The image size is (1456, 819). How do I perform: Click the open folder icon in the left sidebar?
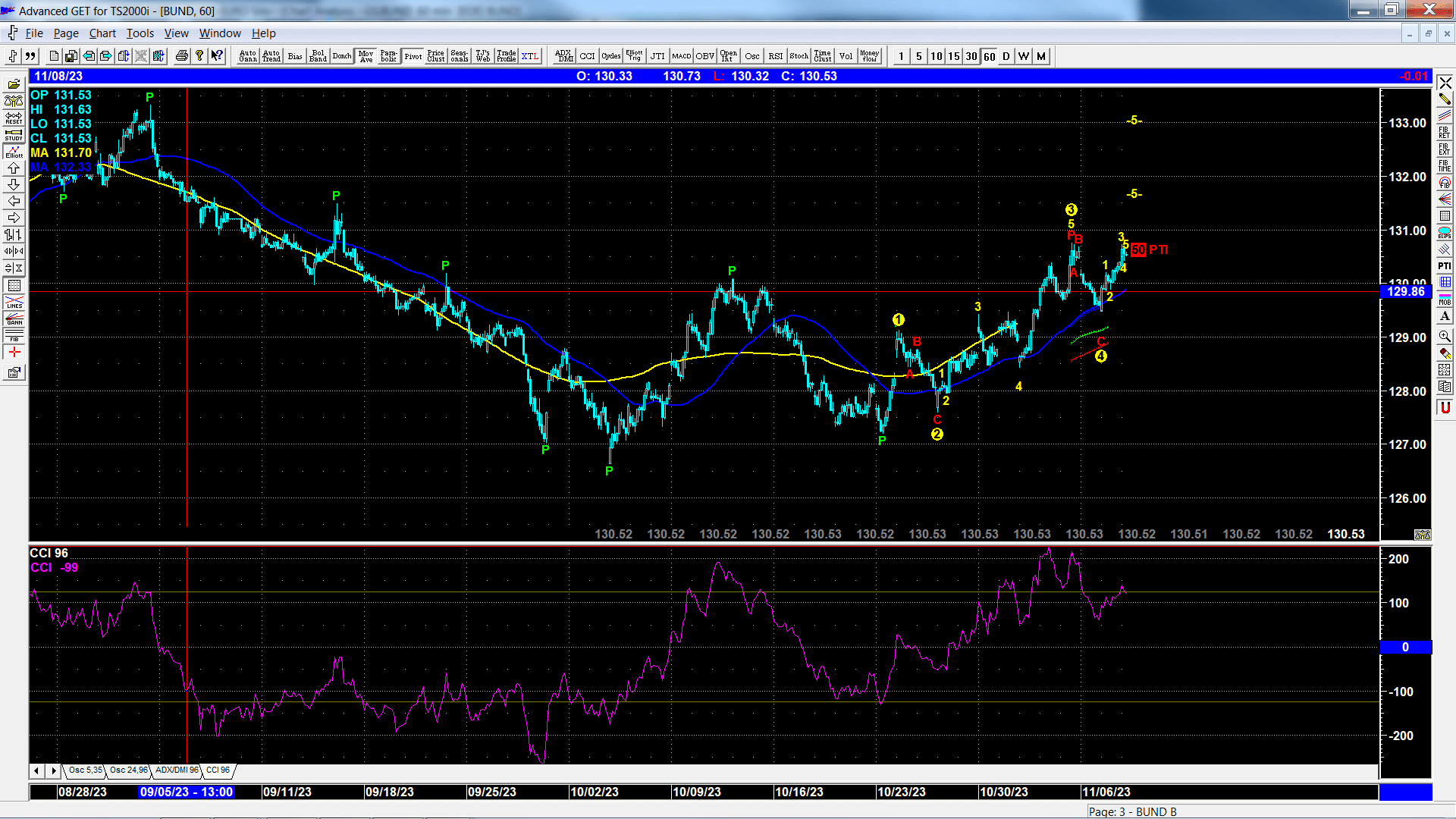coord(14,84)
